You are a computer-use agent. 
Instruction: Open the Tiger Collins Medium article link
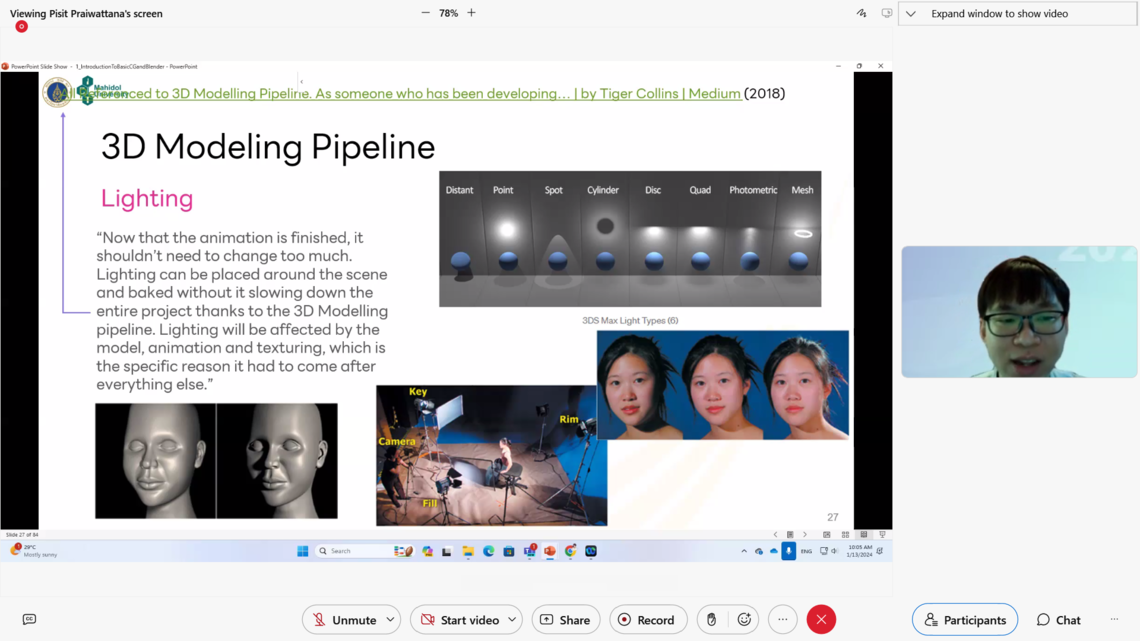click(440, 94)
